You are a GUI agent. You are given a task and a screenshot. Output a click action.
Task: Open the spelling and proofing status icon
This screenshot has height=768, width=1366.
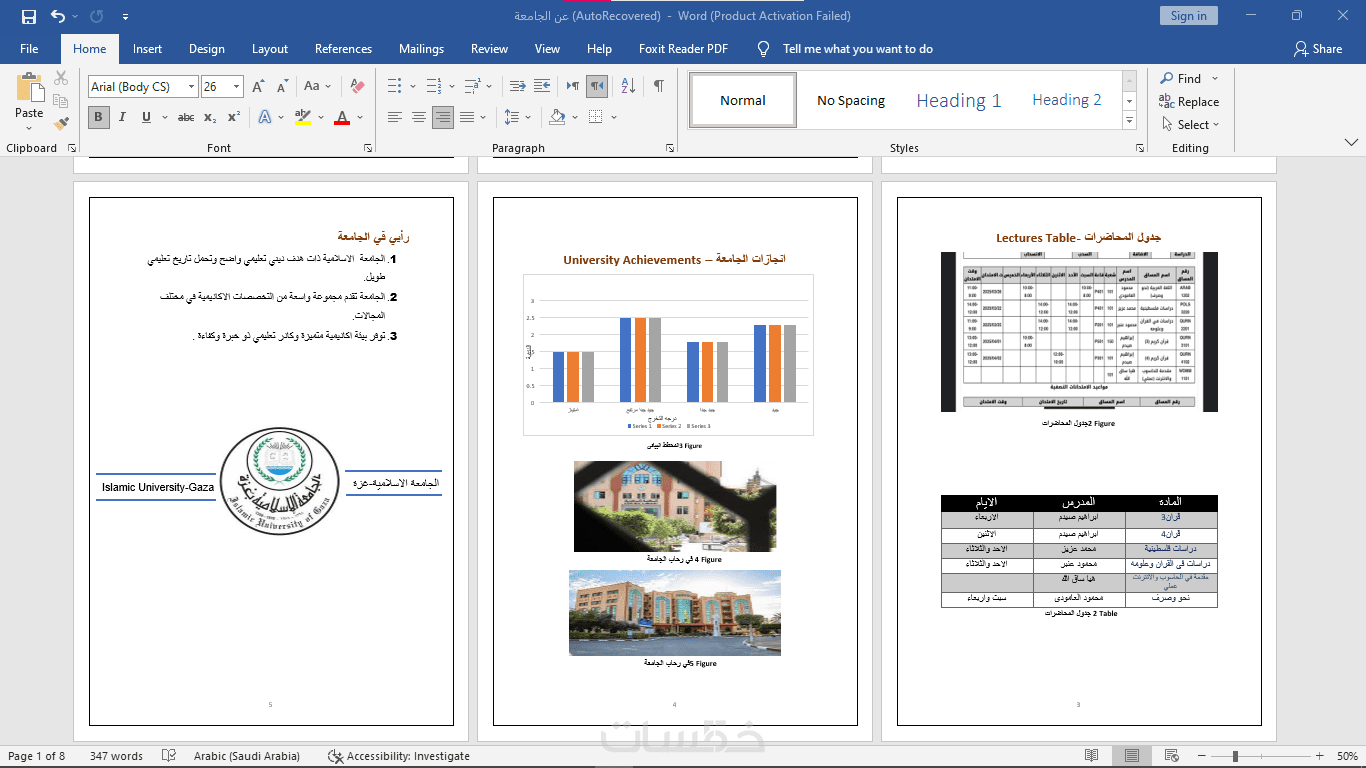click(x=169, y=756)
